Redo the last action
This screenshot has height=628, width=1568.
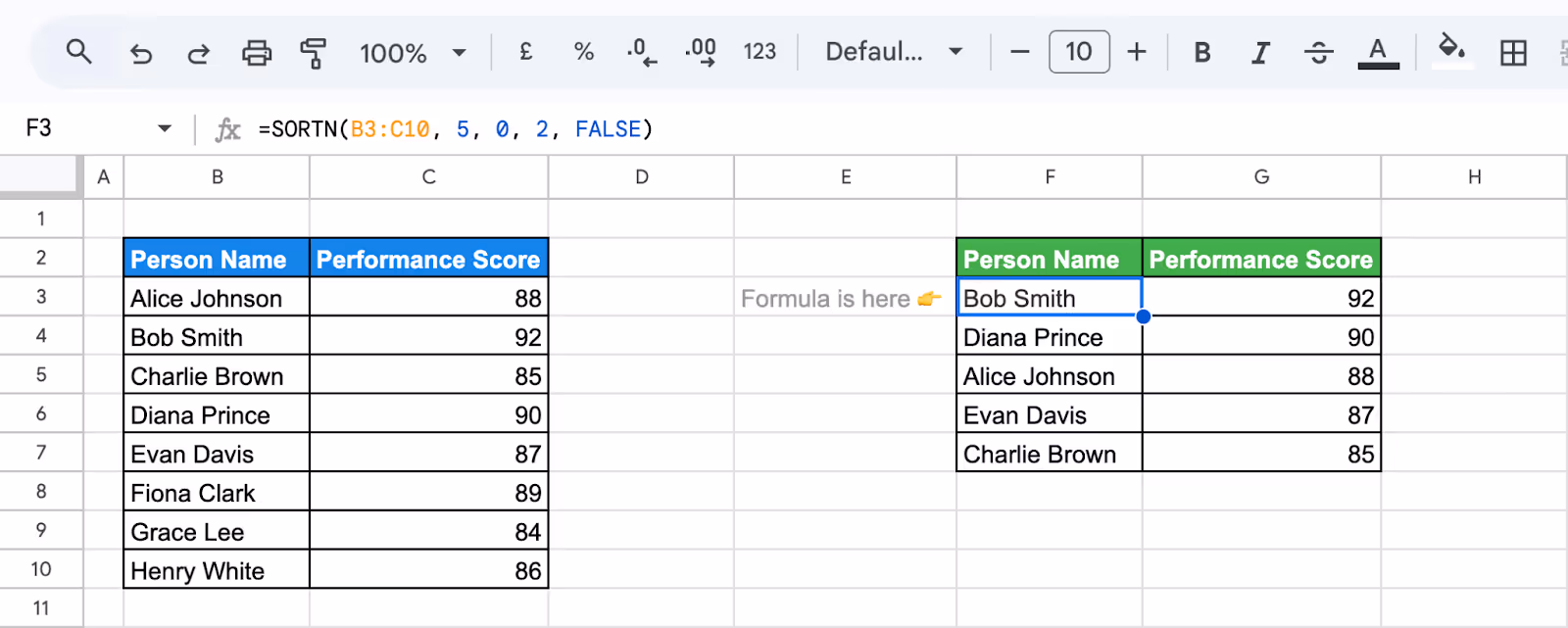199,53
